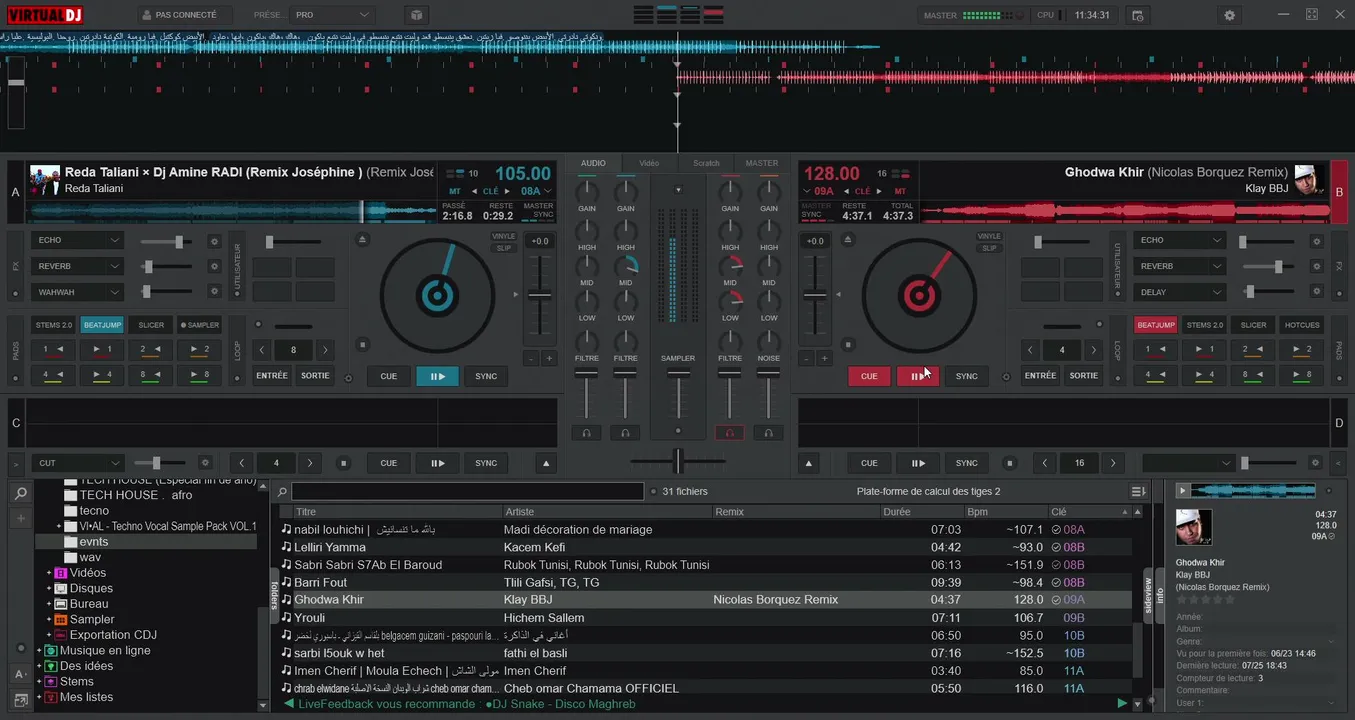Open the WAHWAH effect dropdown on deck A
Viewport: 1355px width, 720px height.
coord(78,292)
